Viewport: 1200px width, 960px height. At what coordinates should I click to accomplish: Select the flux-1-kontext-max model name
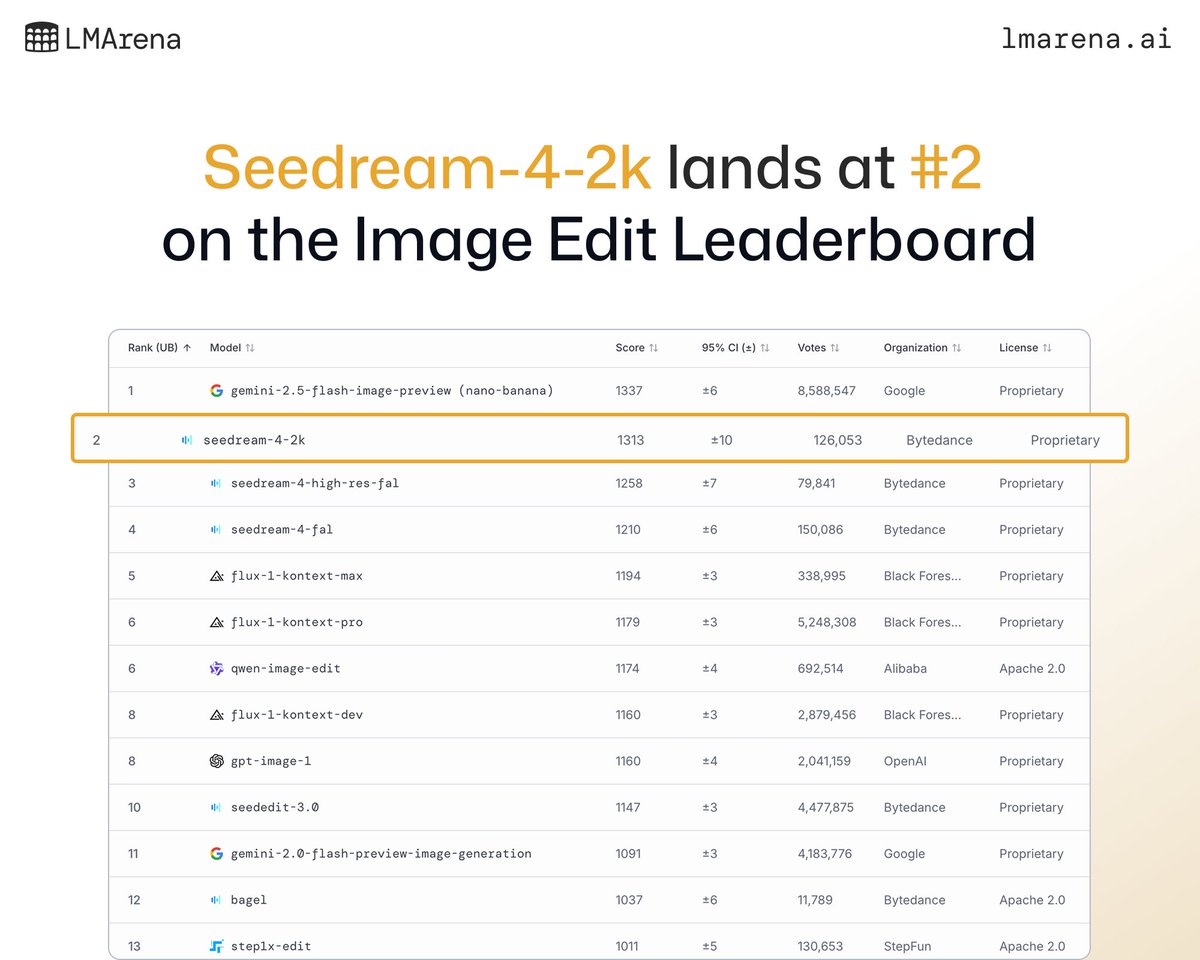297,576
